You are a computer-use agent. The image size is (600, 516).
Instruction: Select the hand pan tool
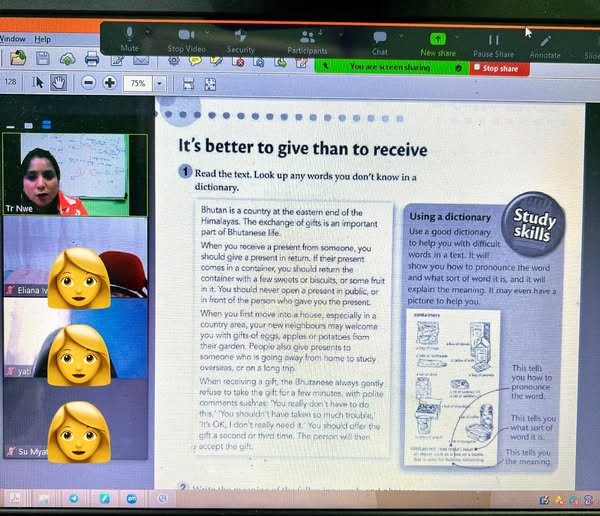[x=59, y=83]
